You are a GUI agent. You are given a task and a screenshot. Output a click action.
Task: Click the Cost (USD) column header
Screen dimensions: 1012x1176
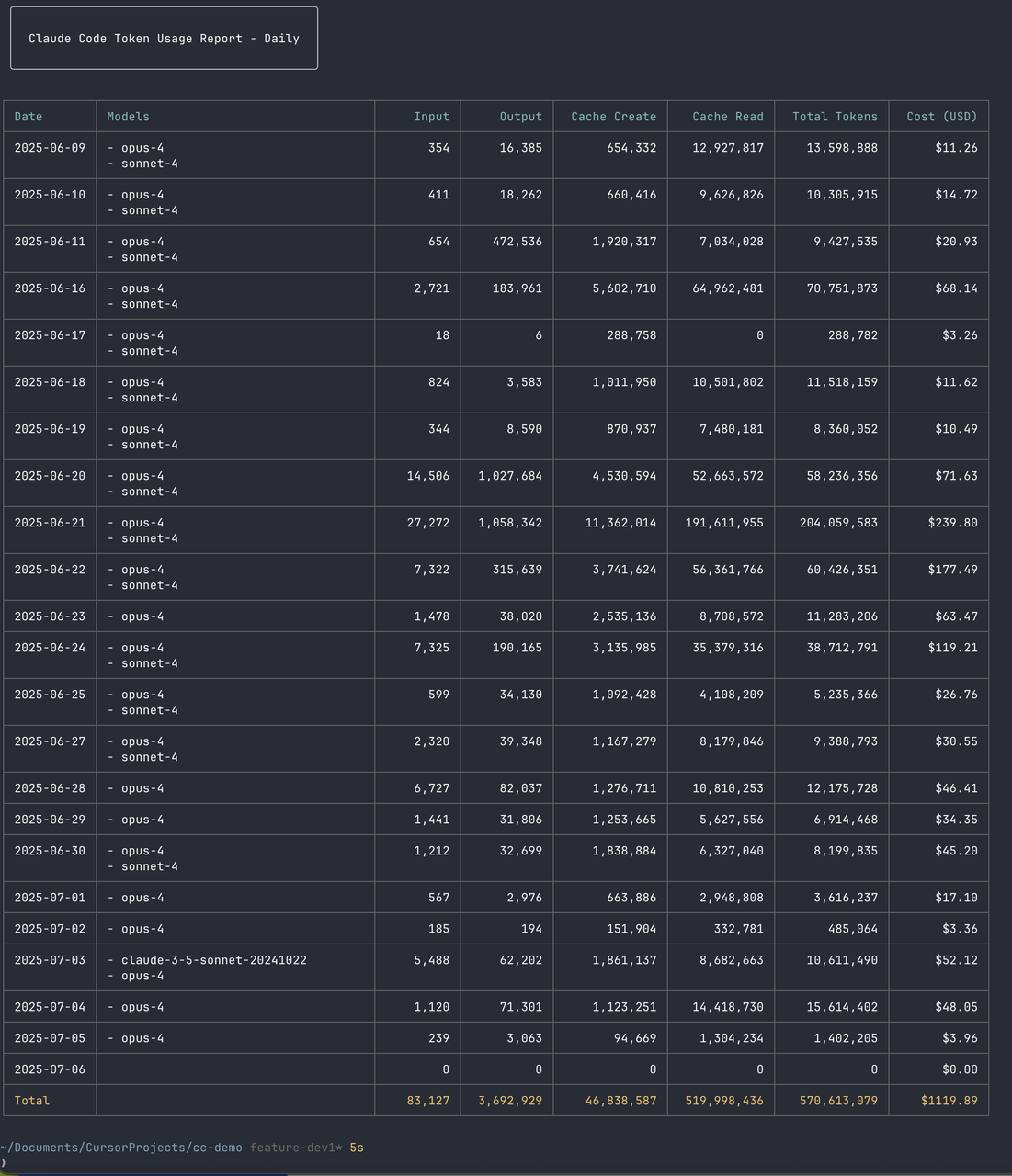pos(941,117)
